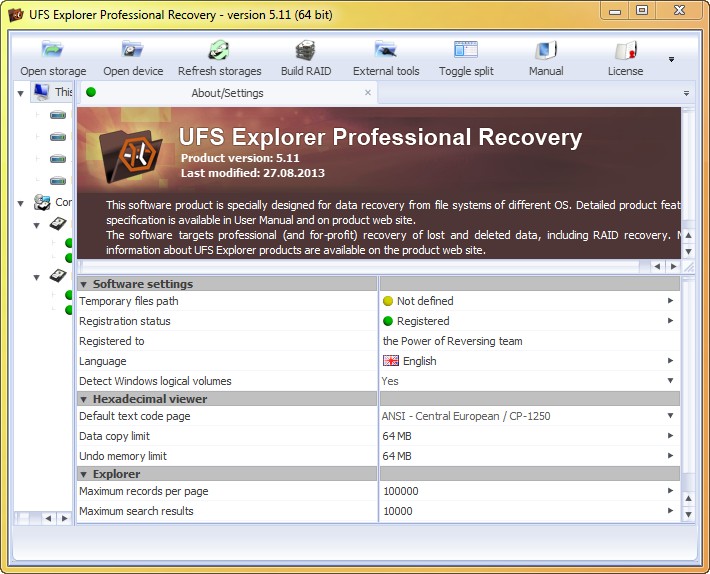The image size is (710, 574).
Task: Collapse the Hexadecimal viewer section
Action: pyautogui.click(x=84, y=399)
